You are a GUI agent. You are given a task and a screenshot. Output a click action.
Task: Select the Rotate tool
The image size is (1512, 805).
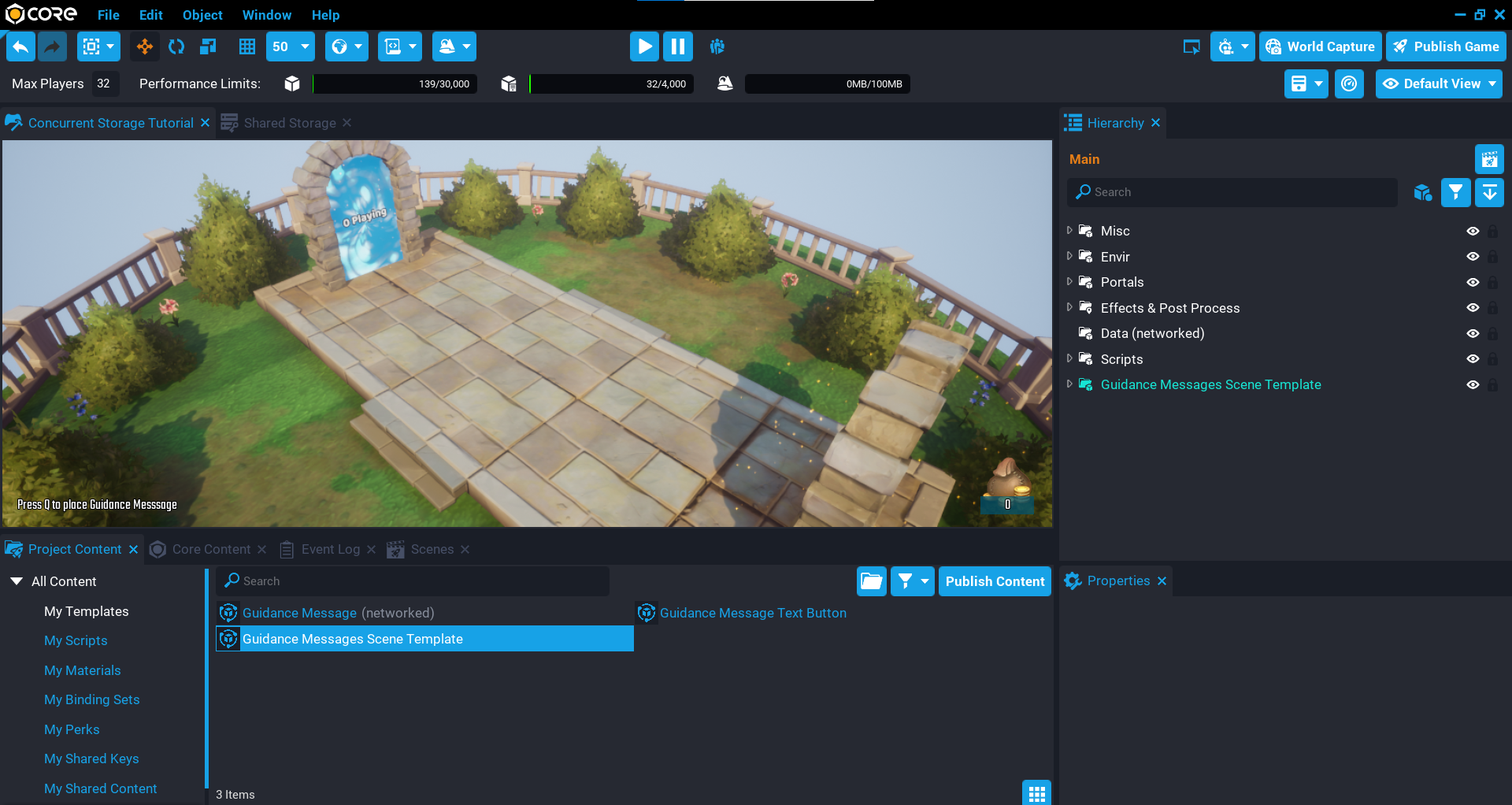coord(176,46)
